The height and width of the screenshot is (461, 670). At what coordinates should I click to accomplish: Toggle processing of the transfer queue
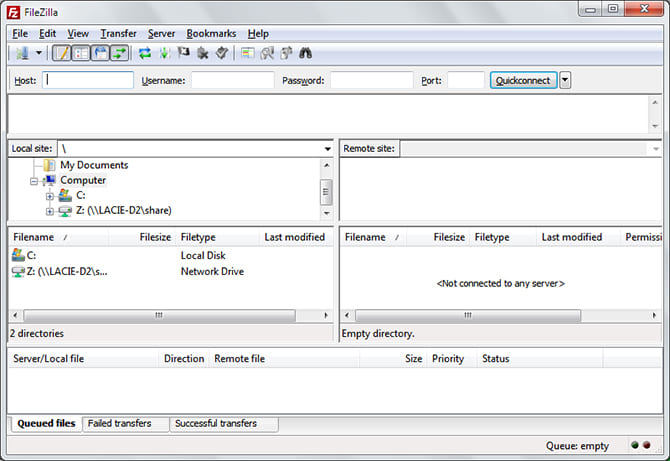click(165, 53)
